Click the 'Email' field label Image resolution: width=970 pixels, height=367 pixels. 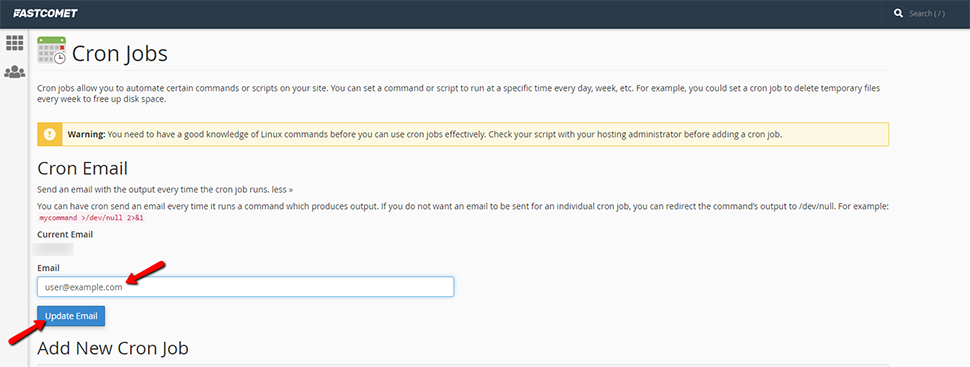click(x=48, y=268)
